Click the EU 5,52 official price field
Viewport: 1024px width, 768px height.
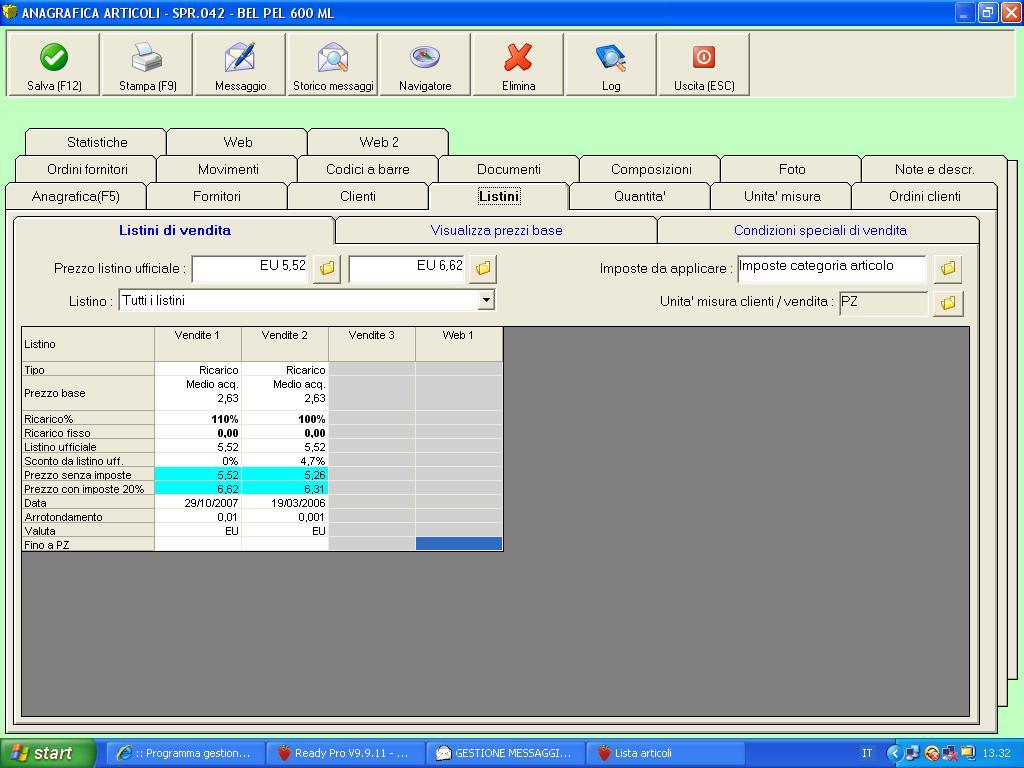click(251, 268)
